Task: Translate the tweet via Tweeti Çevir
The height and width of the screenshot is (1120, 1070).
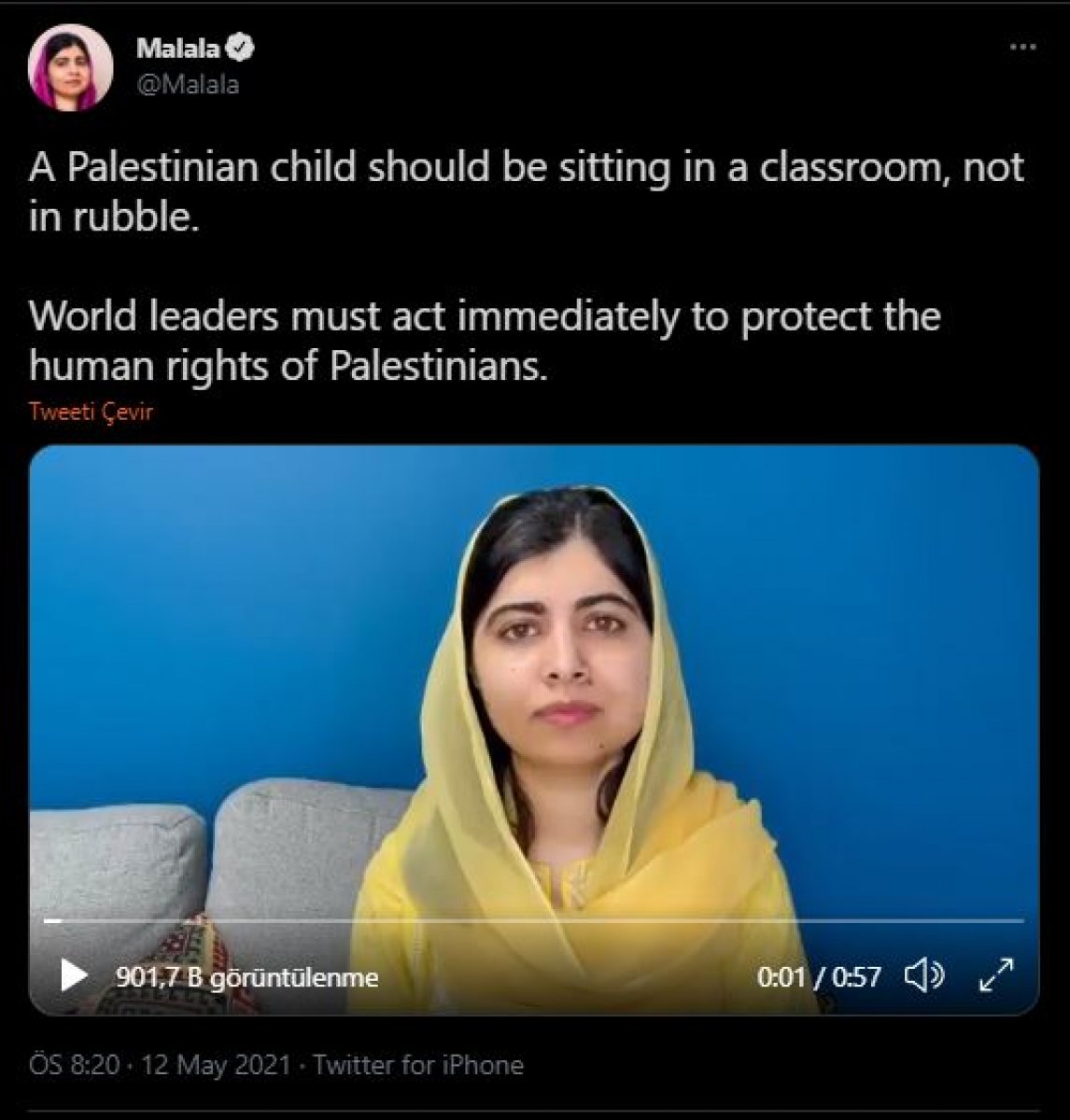Action: tap(91, 412)
